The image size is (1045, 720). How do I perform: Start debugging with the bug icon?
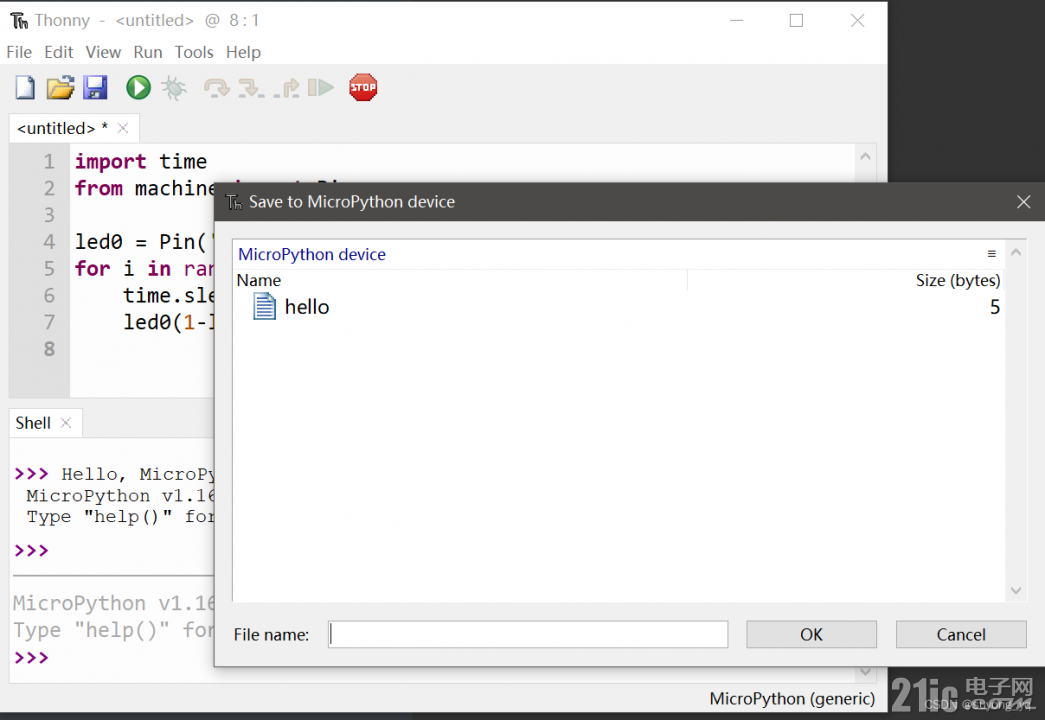tap(174, 87)
